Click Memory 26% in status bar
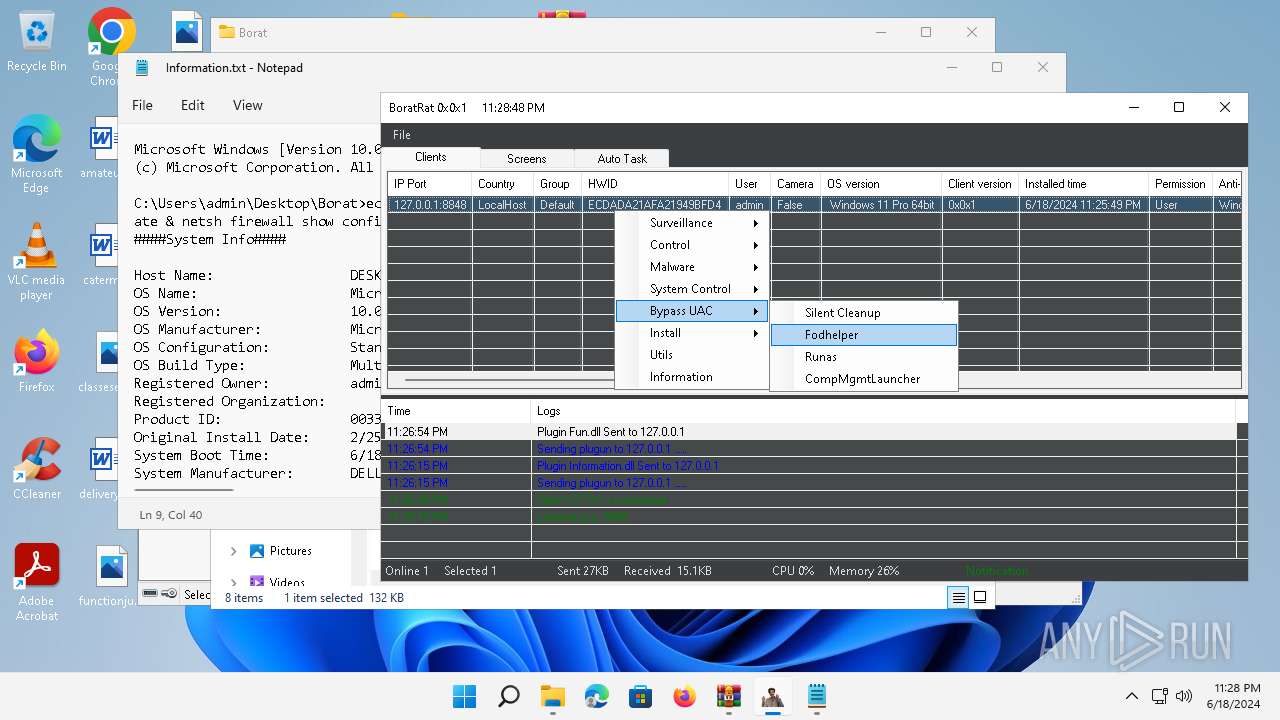 (864, 571)
